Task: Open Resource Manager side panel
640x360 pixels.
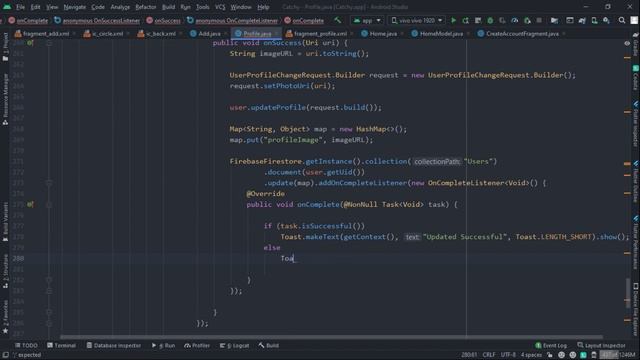Action: (5, 99)
